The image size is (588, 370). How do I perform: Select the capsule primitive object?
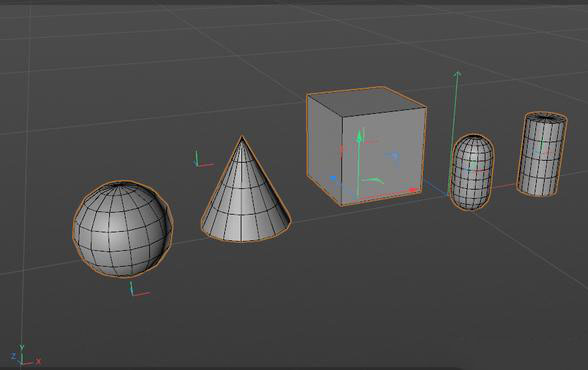coord(472,172)
